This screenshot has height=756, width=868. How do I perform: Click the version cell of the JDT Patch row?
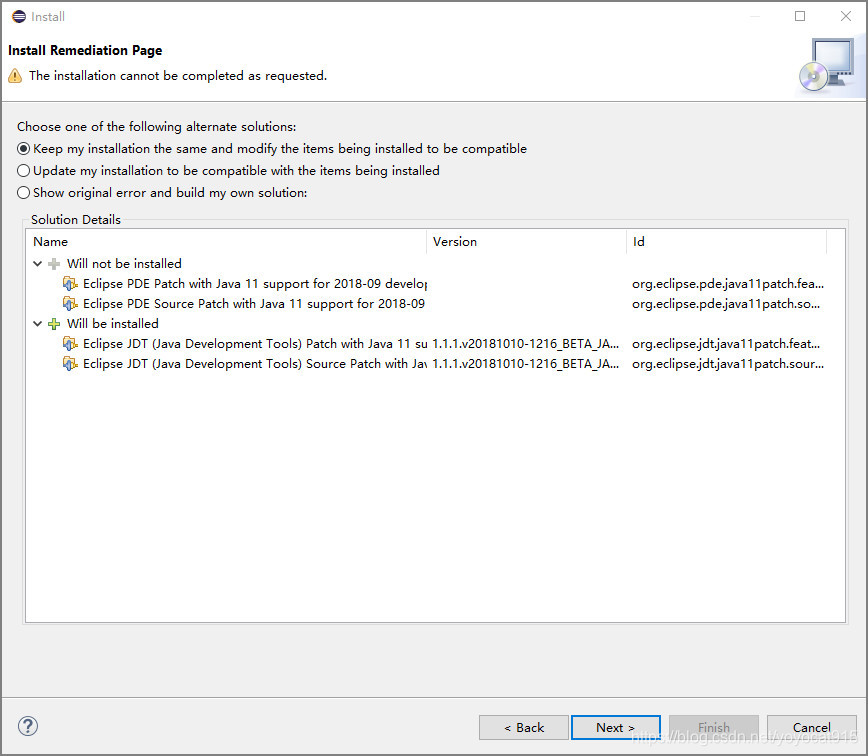[x=525, y=344]
